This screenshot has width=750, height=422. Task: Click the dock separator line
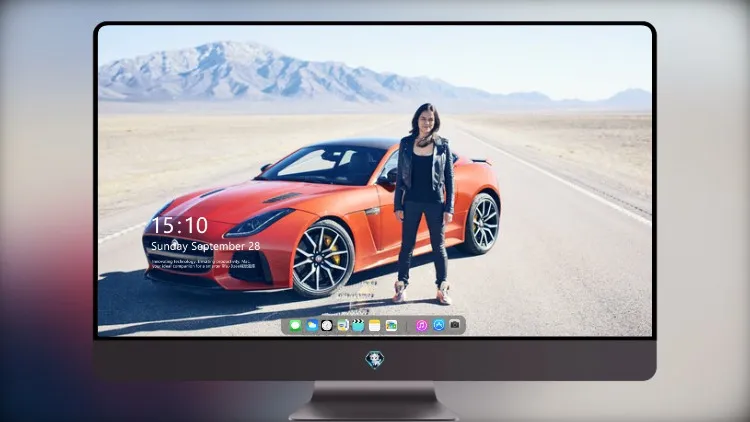point(406,326)
